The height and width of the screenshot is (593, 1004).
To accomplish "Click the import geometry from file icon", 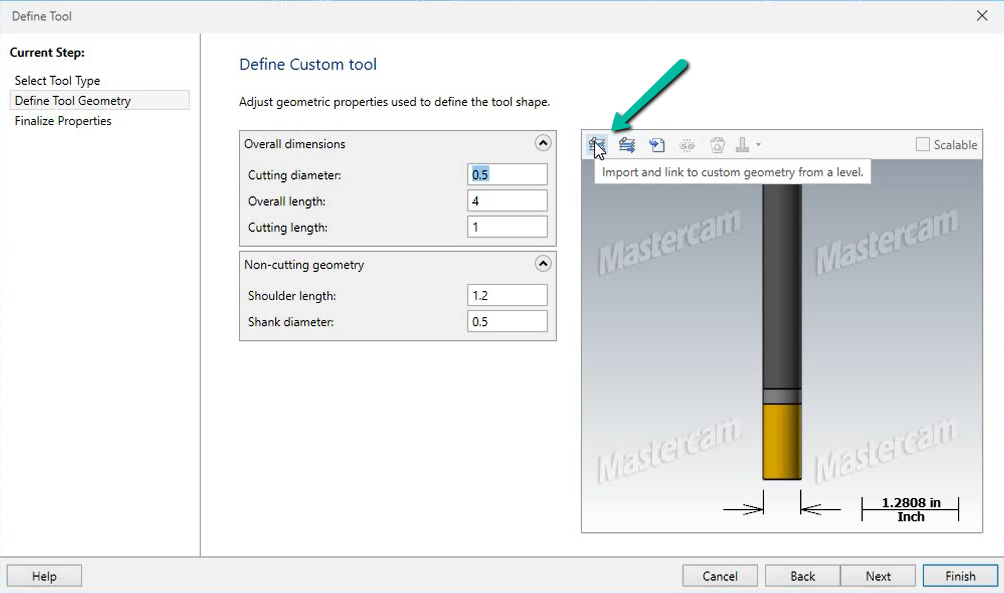I will (x=657, y=145).
